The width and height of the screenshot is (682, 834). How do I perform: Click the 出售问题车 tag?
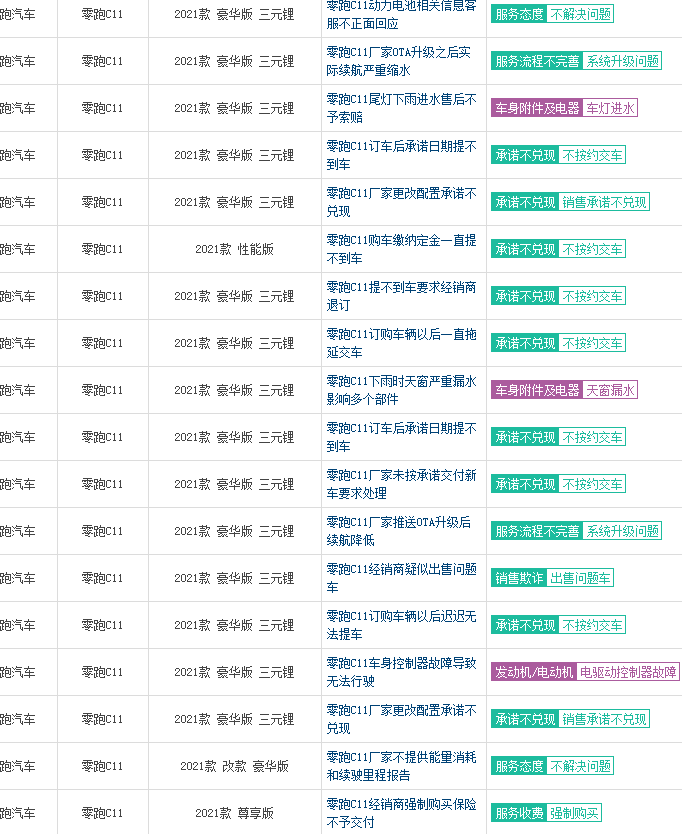(580, 578)
